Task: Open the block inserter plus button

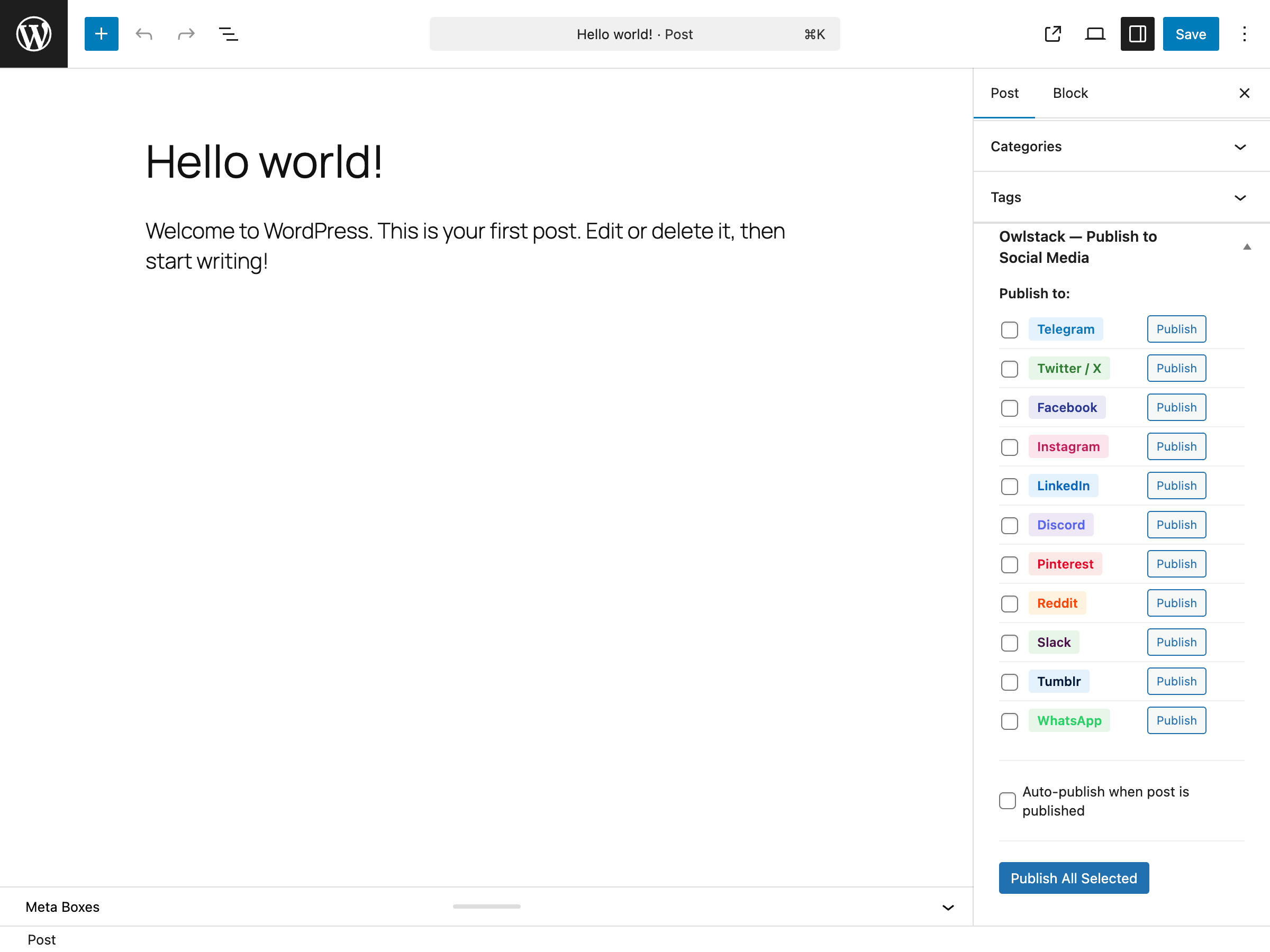Action: tap(101, 34)
